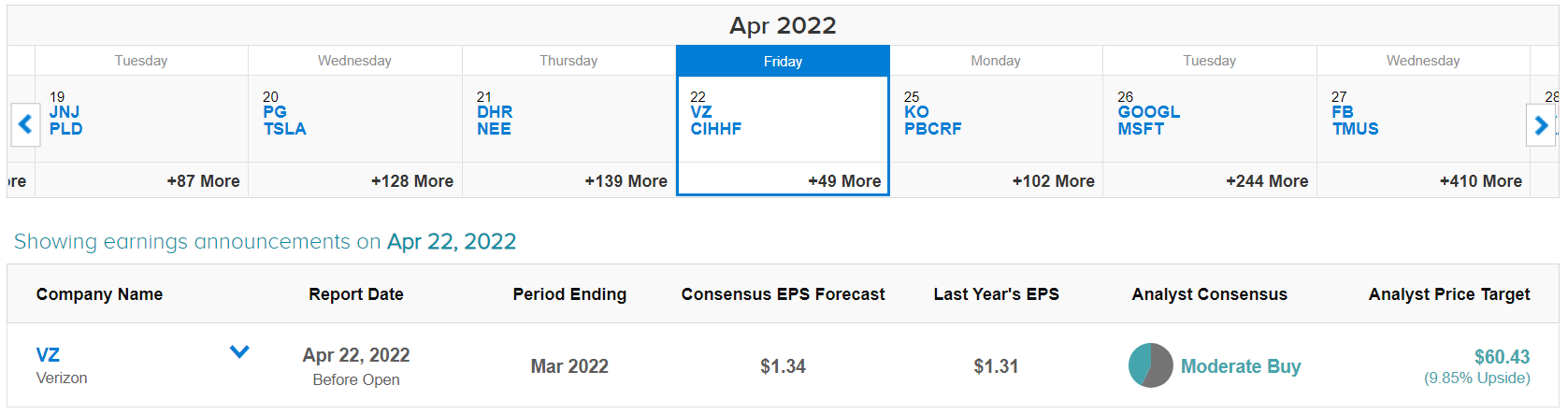This screenshot has height=414, width=1568.
Task: Open the TSLA ticker link
Action: (284, 129)
